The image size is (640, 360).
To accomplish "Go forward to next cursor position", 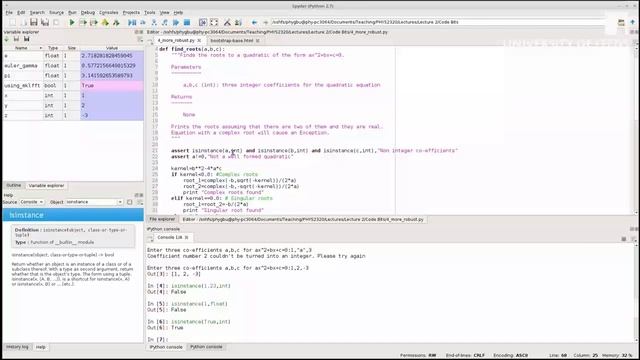I will tap(265, 22).
